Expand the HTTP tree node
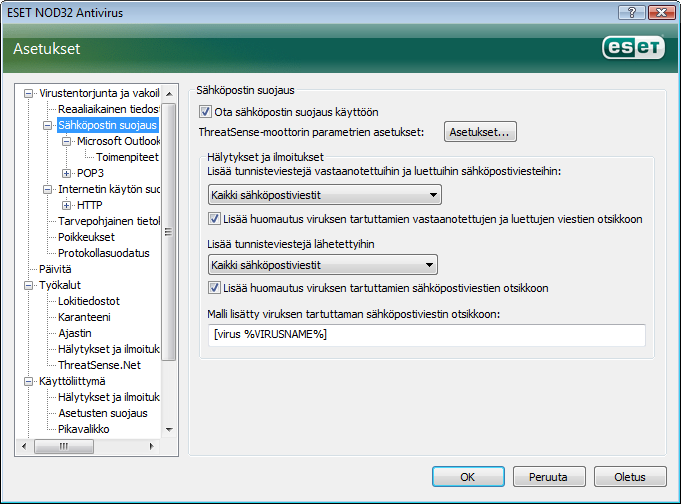The width and height of the screenshot is (681, 504). [x=66, y=206]
